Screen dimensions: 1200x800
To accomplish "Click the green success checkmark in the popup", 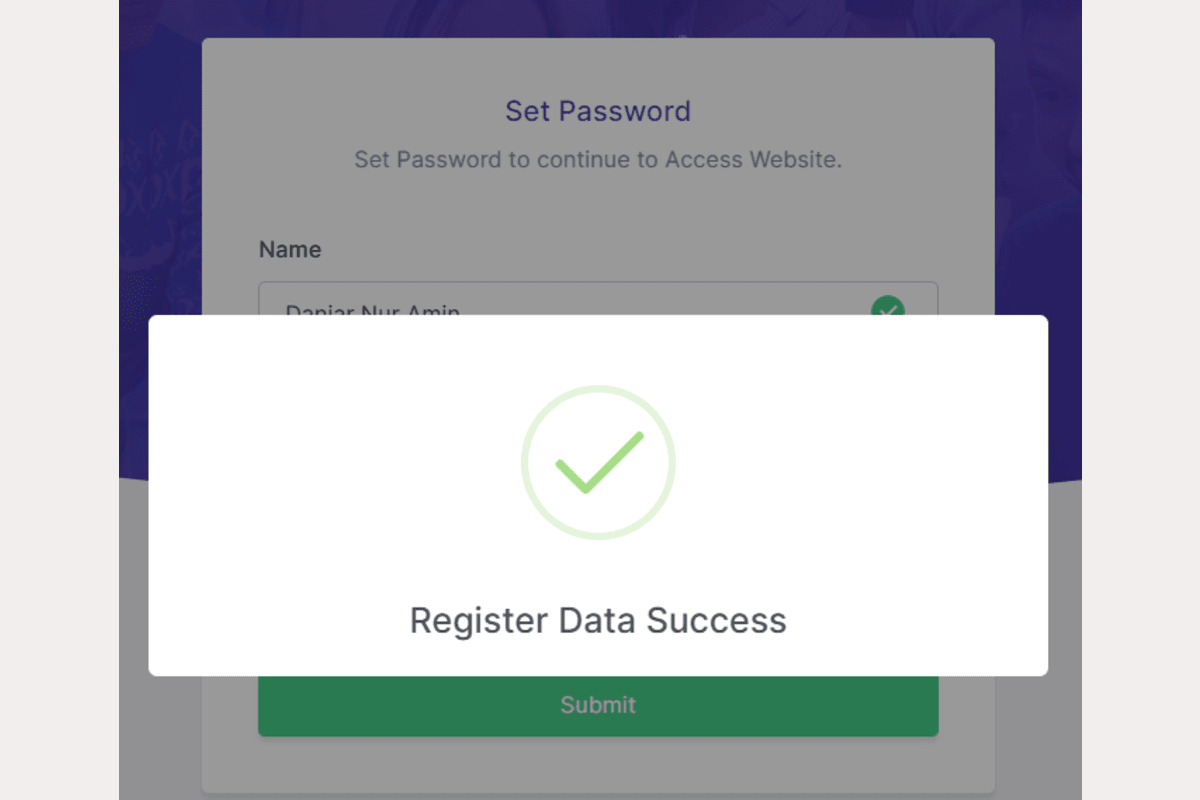I will pos(598,463).
